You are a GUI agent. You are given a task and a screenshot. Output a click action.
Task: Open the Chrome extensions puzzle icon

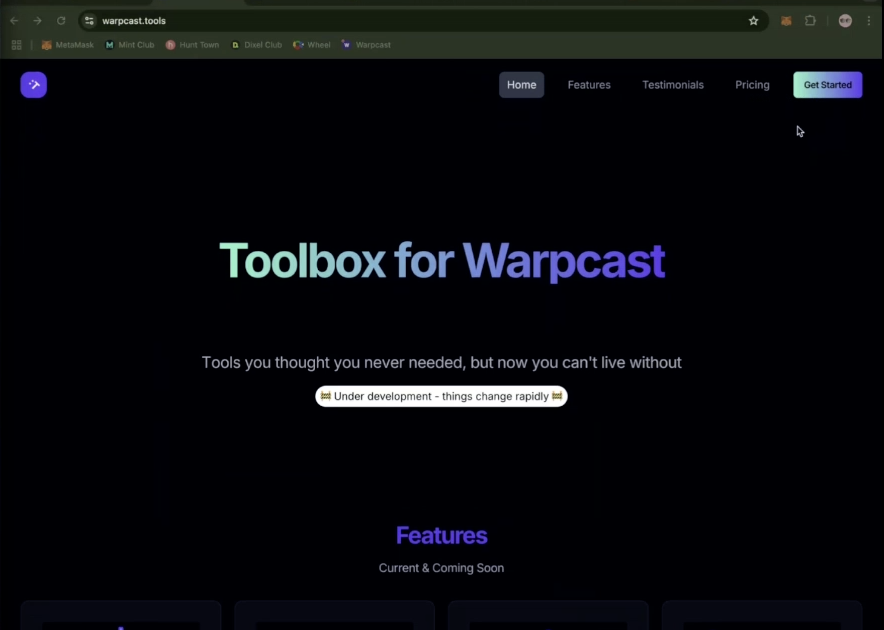810,20
